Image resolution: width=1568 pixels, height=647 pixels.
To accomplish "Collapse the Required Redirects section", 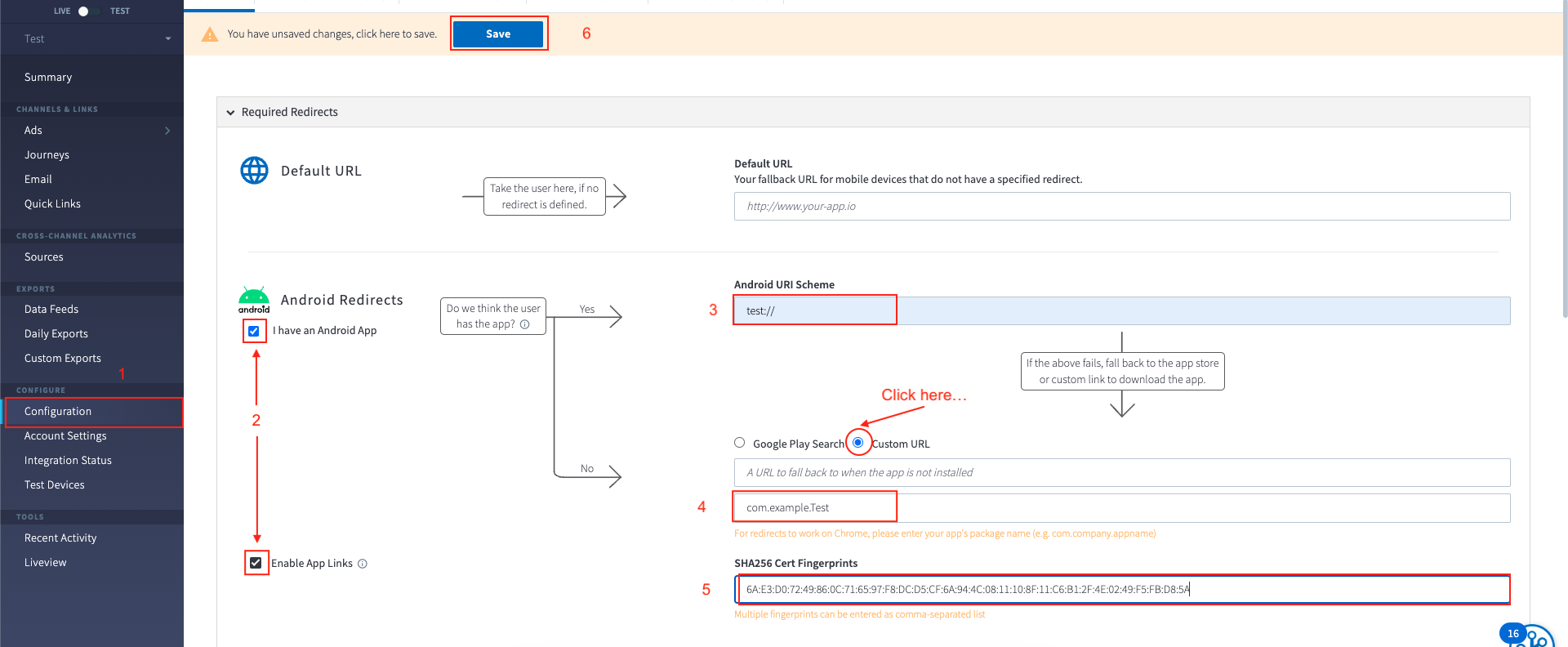I will click(x=231, y=113).
